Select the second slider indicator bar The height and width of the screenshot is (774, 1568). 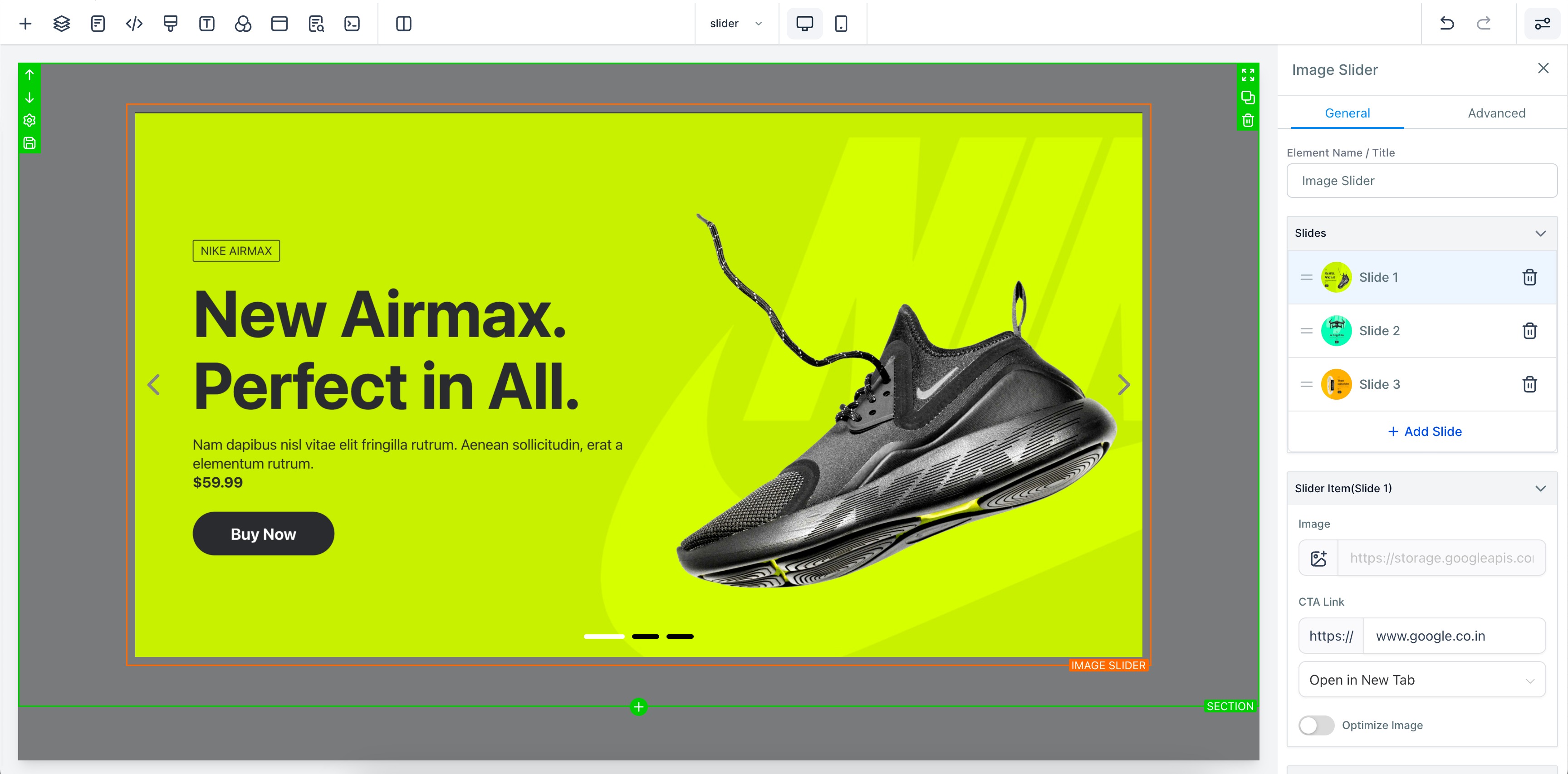(645, 637)
